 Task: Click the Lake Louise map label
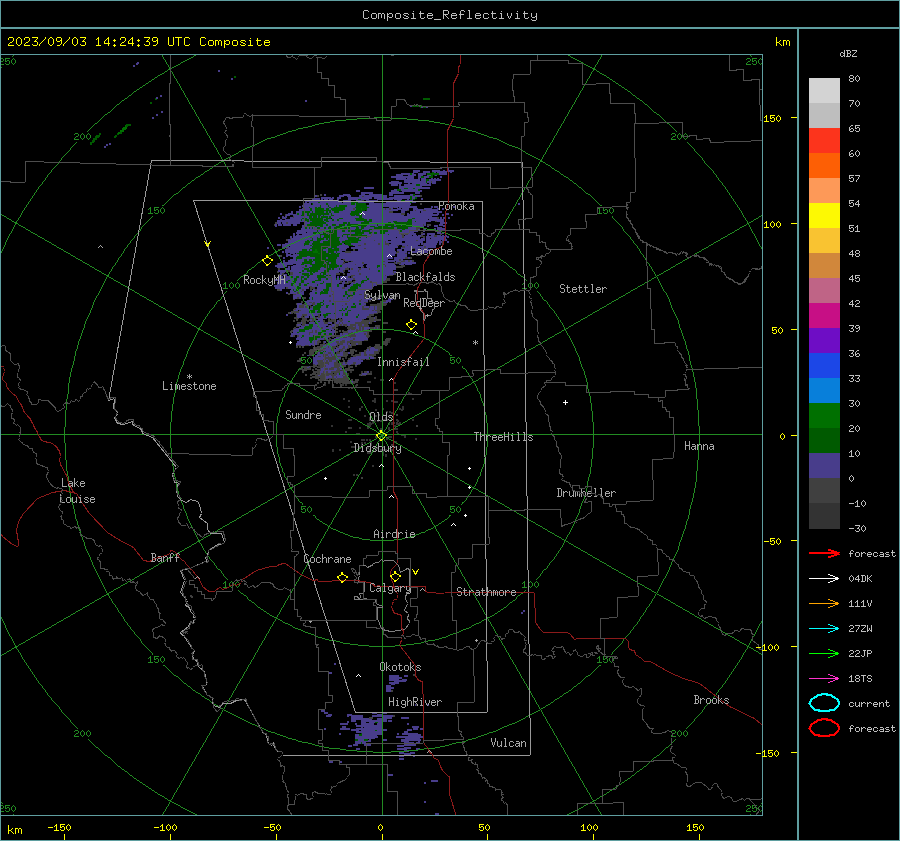click(77, 491)
